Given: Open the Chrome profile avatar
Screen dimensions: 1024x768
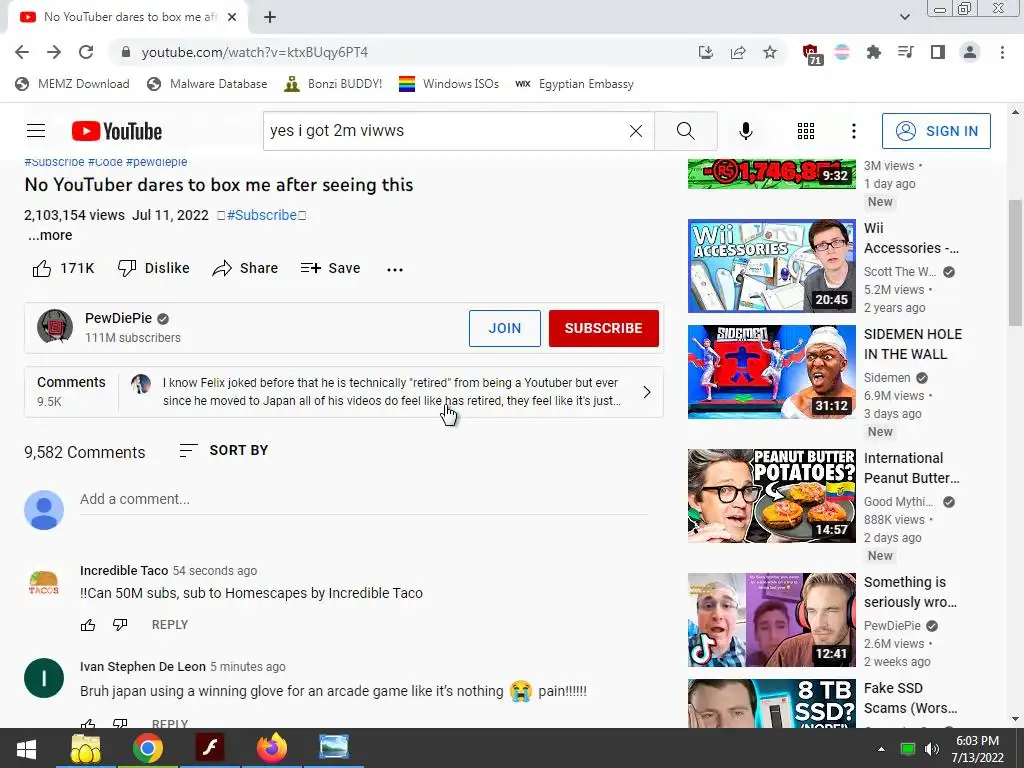Looking at the screenshot, I should pyautogui.click(x=970, y=52).
